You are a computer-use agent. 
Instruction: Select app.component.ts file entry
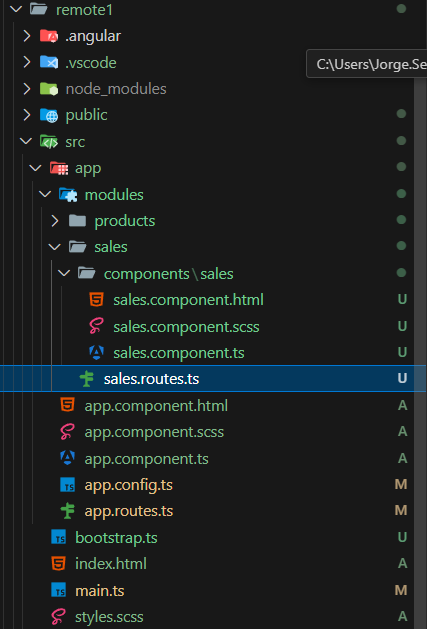(214, 459)
